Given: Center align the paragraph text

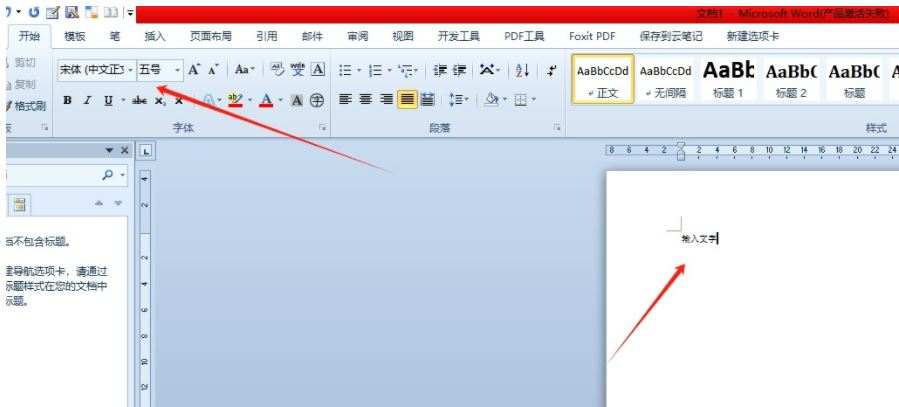Looking at the screenshot, I should (366, 99).
